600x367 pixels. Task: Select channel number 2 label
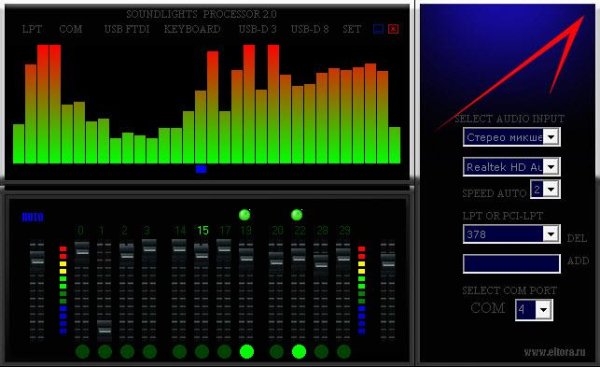tap(124, 230)
